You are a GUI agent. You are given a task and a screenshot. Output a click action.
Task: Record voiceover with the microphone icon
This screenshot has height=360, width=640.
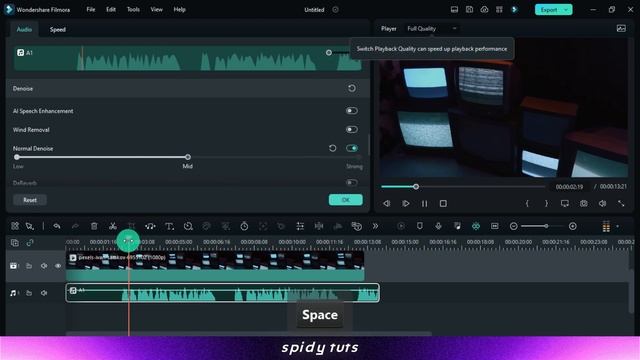[x=438, y=226]
